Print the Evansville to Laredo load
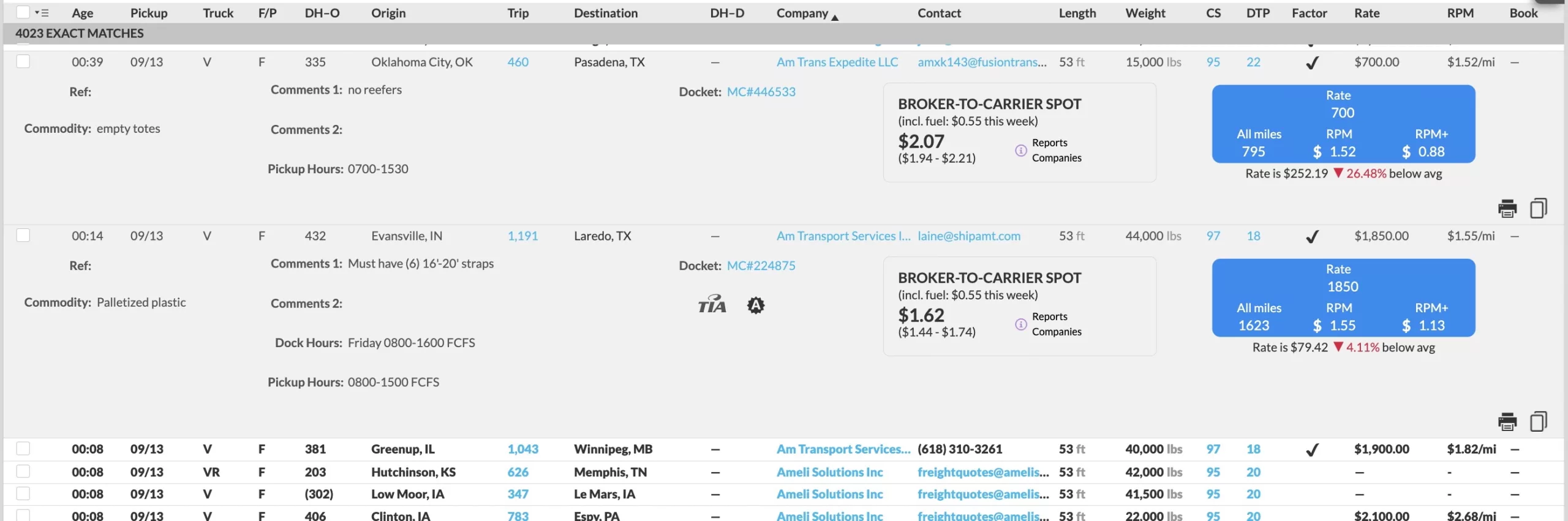1568x521 pixels. pos(1507,422)
